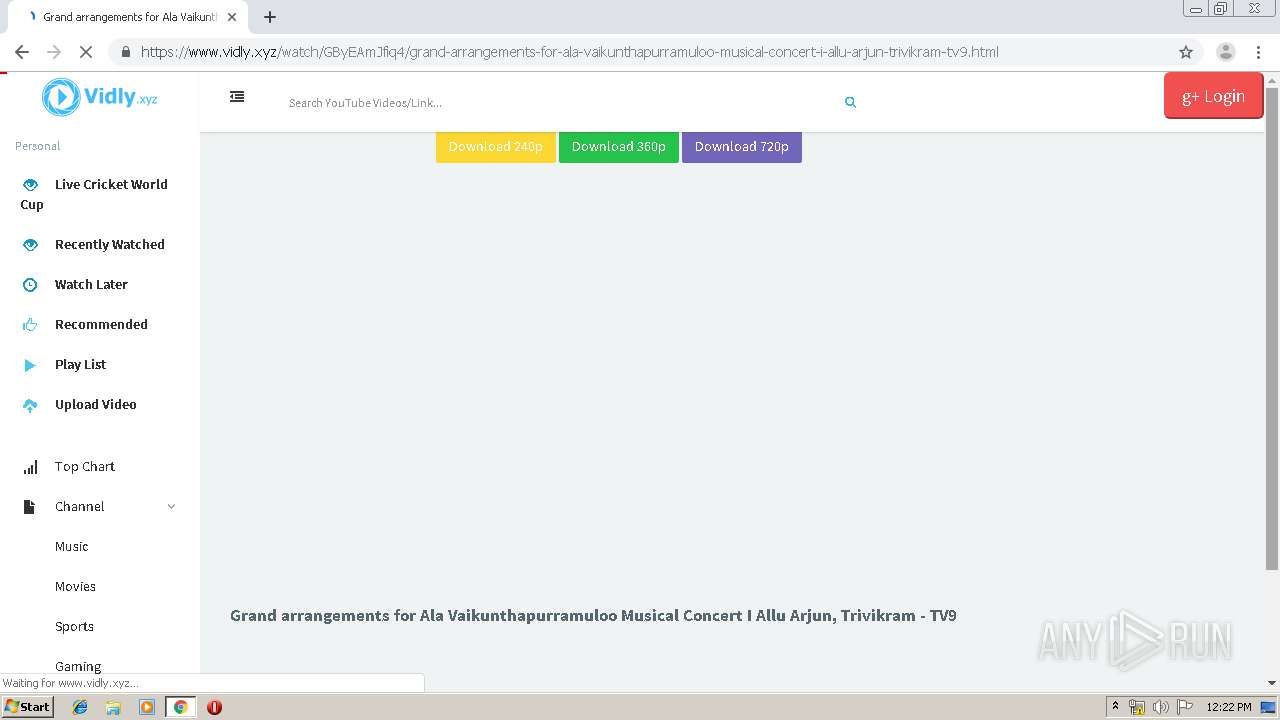Click the video title Grand arrangements text
The height and width of the screenshot is (720, 1280).
pos(593,615)
